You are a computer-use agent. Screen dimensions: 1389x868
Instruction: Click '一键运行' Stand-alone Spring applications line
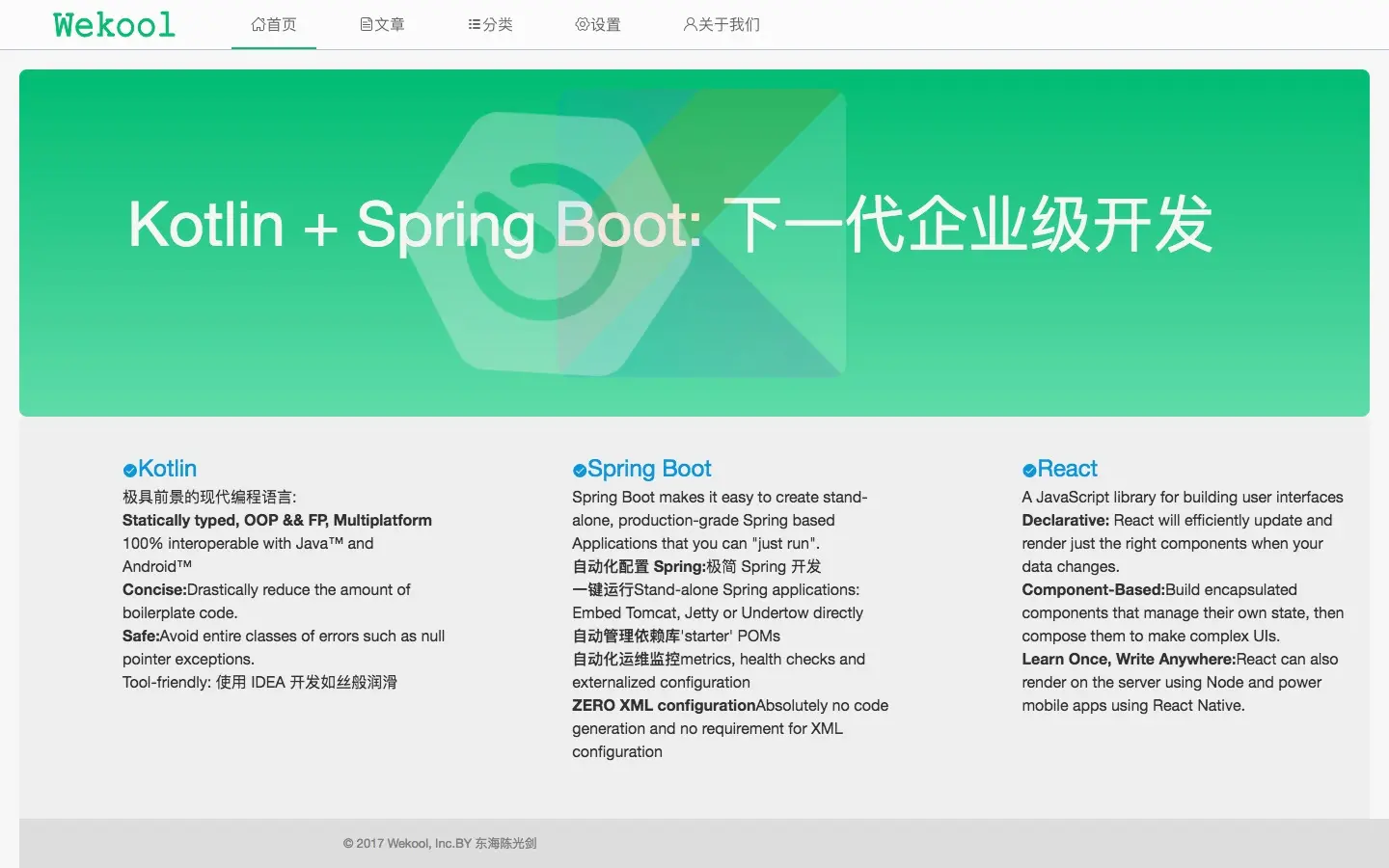[716, 590]
